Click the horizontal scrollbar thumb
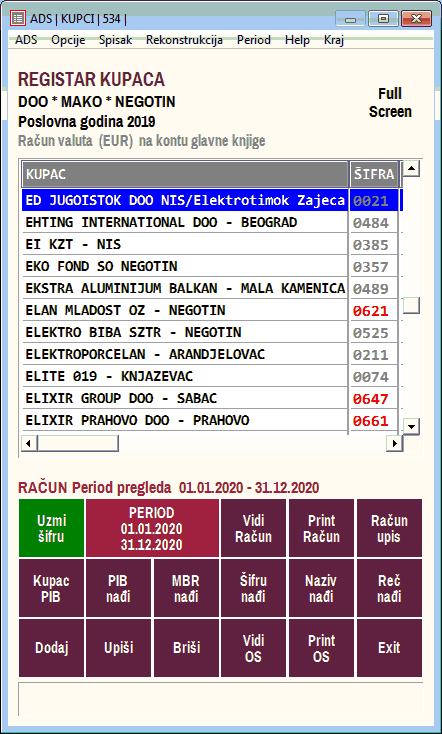 click(78, 443)
